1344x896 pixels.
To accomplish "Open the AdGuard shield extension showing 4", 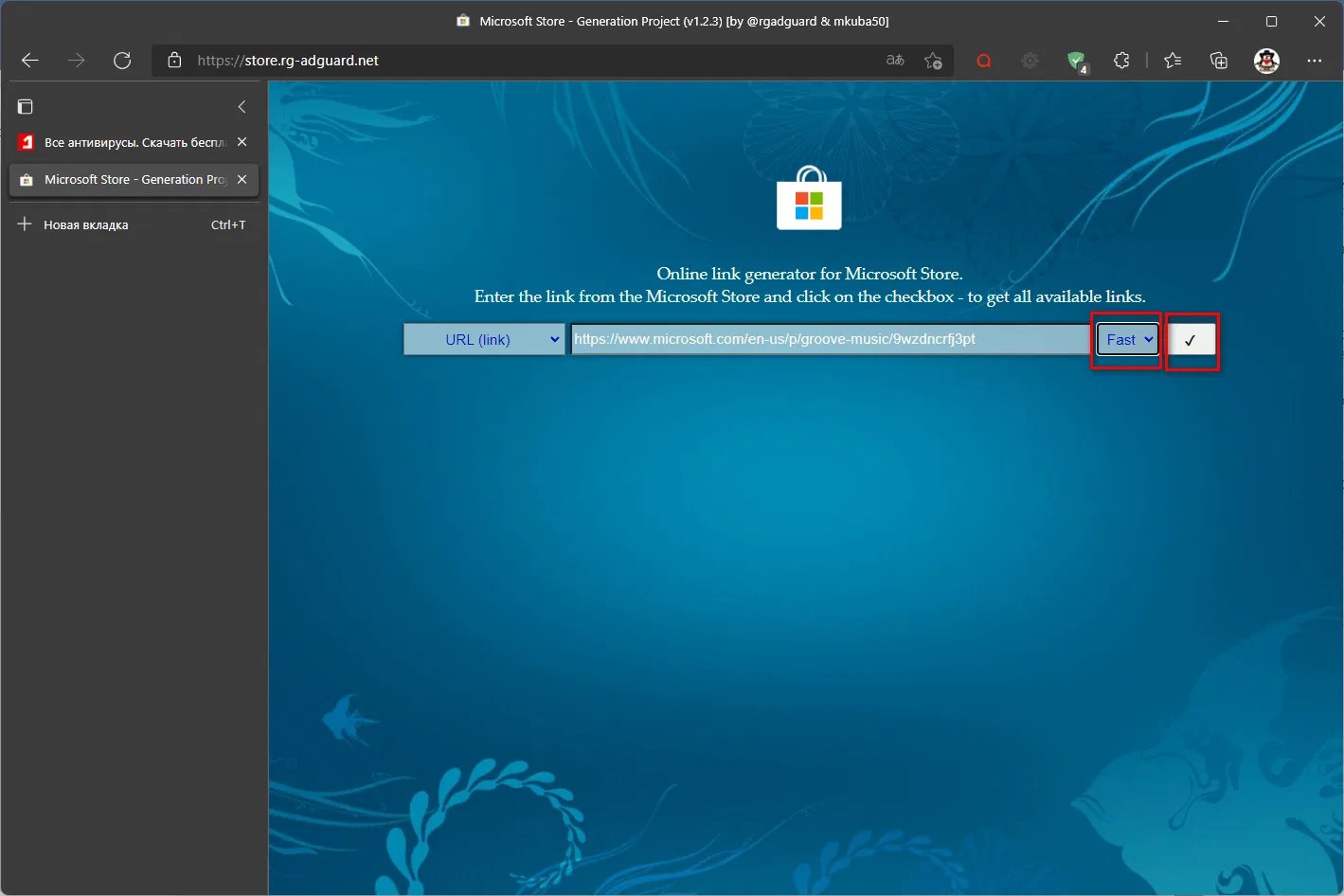I will point(1077,62).
